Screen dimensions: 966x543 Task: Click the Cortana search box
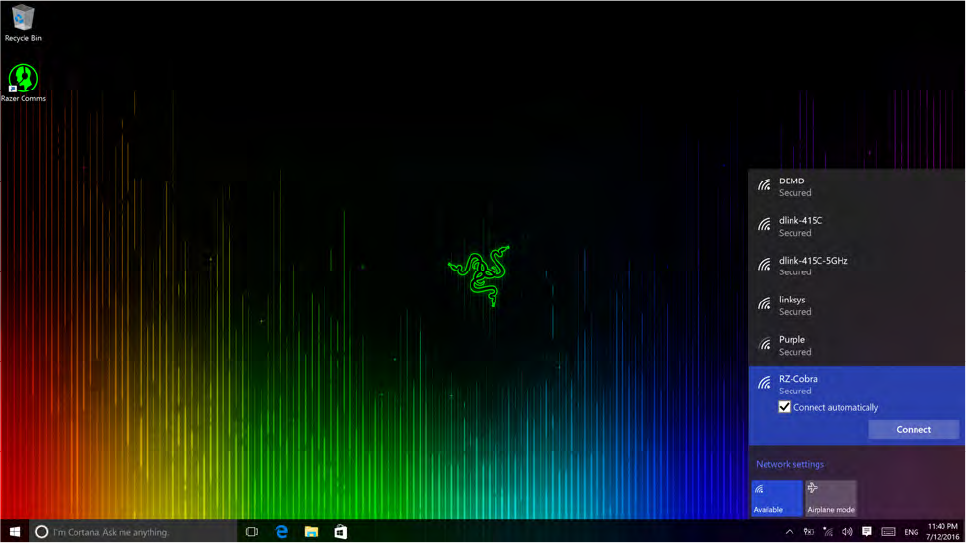coord(133,531)
